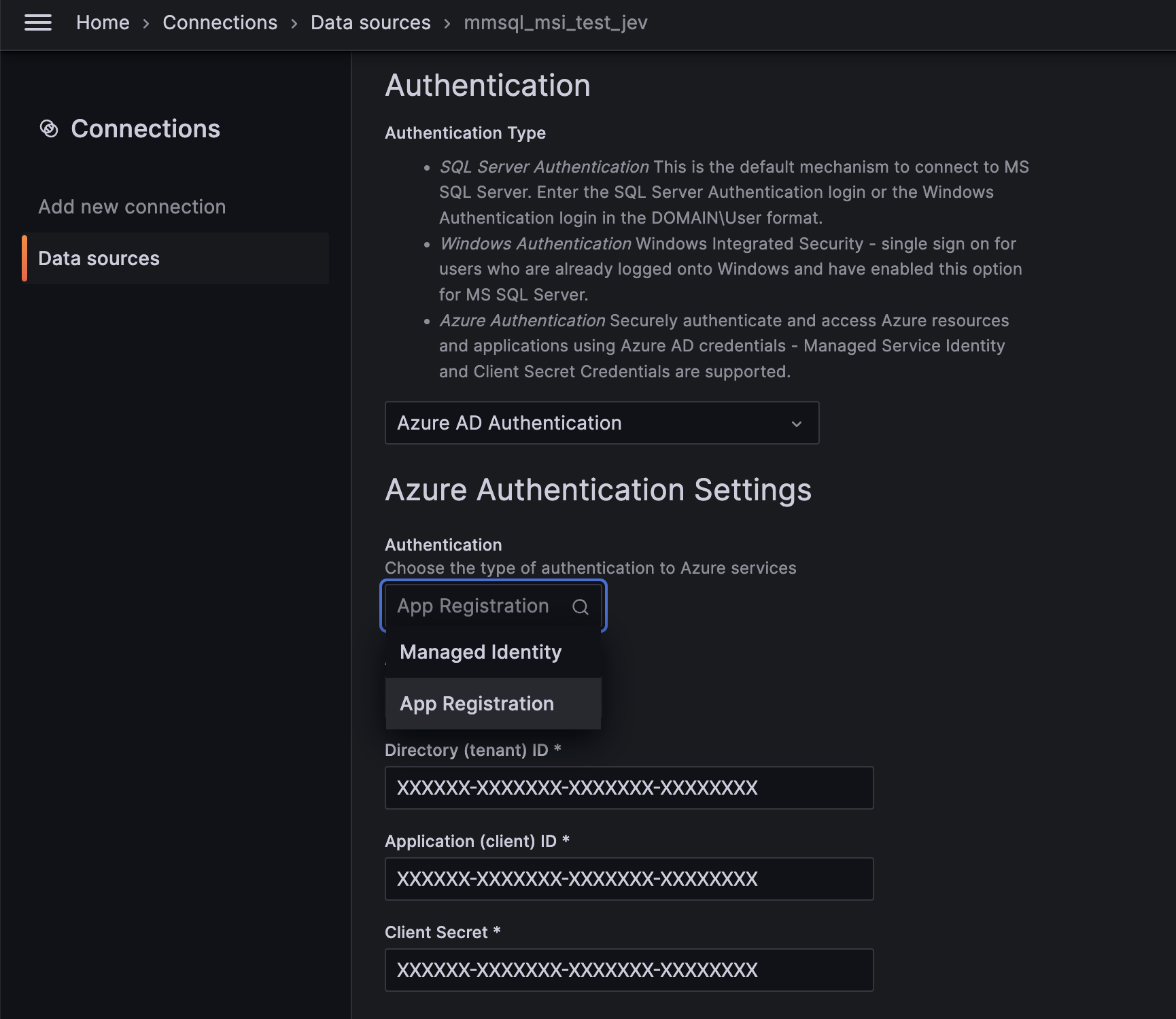Open the hamburger navigation menu
This screenshot has width=1176, height=1019.
pyautogui.click(x=38, y=22)
